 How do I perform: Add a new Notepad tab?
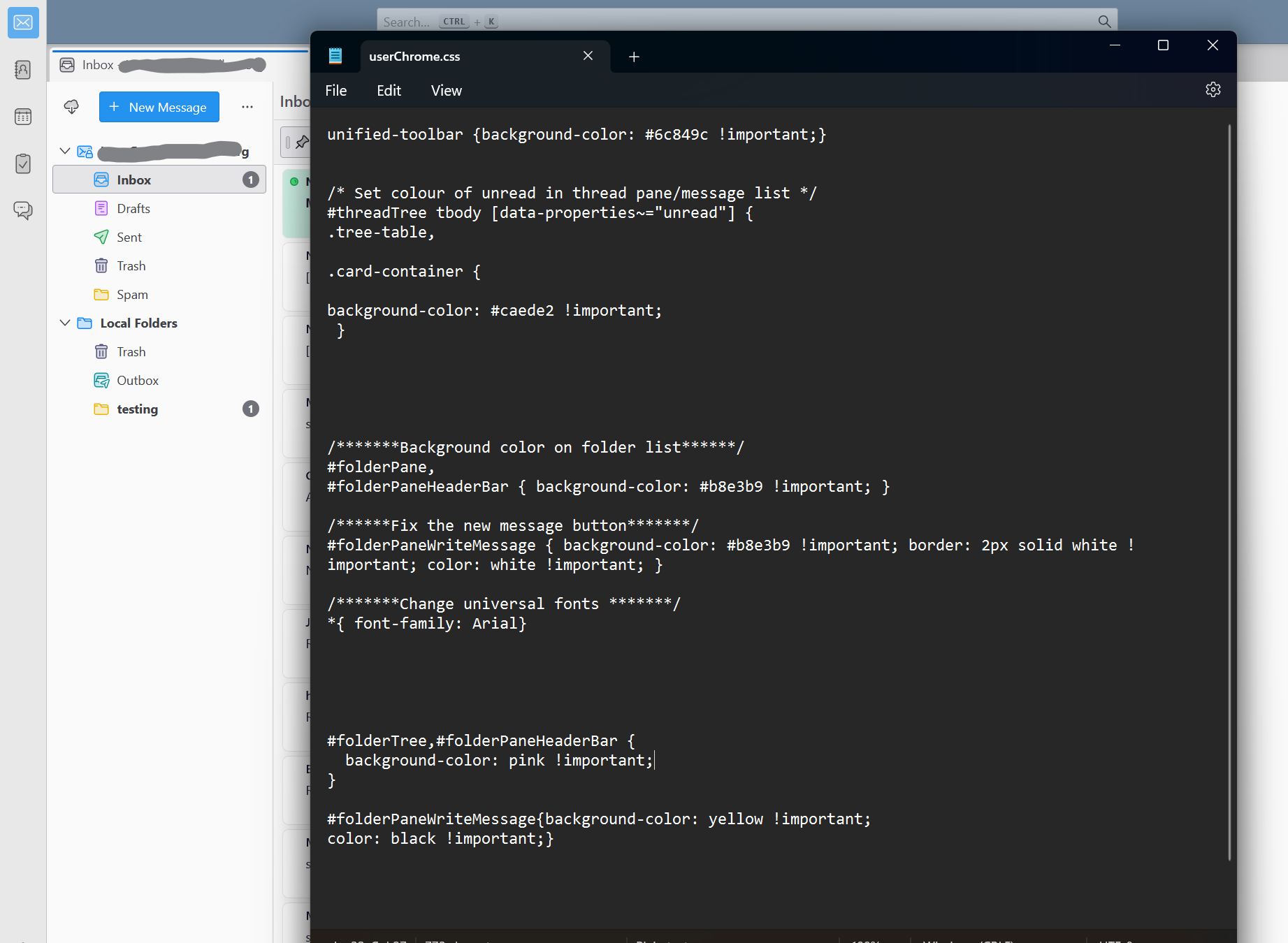[634, 57]
